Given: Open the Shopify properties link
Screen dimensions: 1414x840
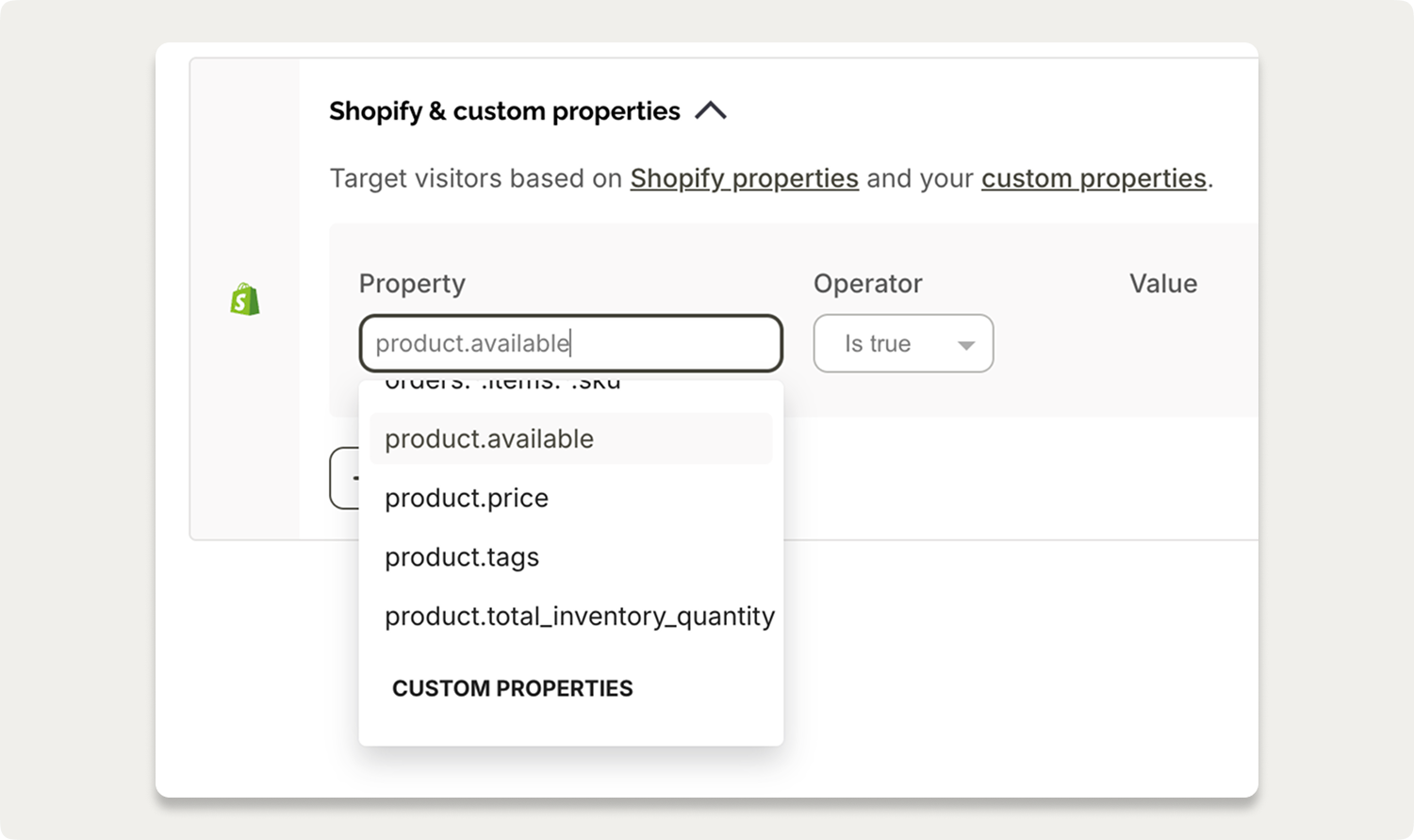Looking at the screenshot, I should [x=744, y=178].
